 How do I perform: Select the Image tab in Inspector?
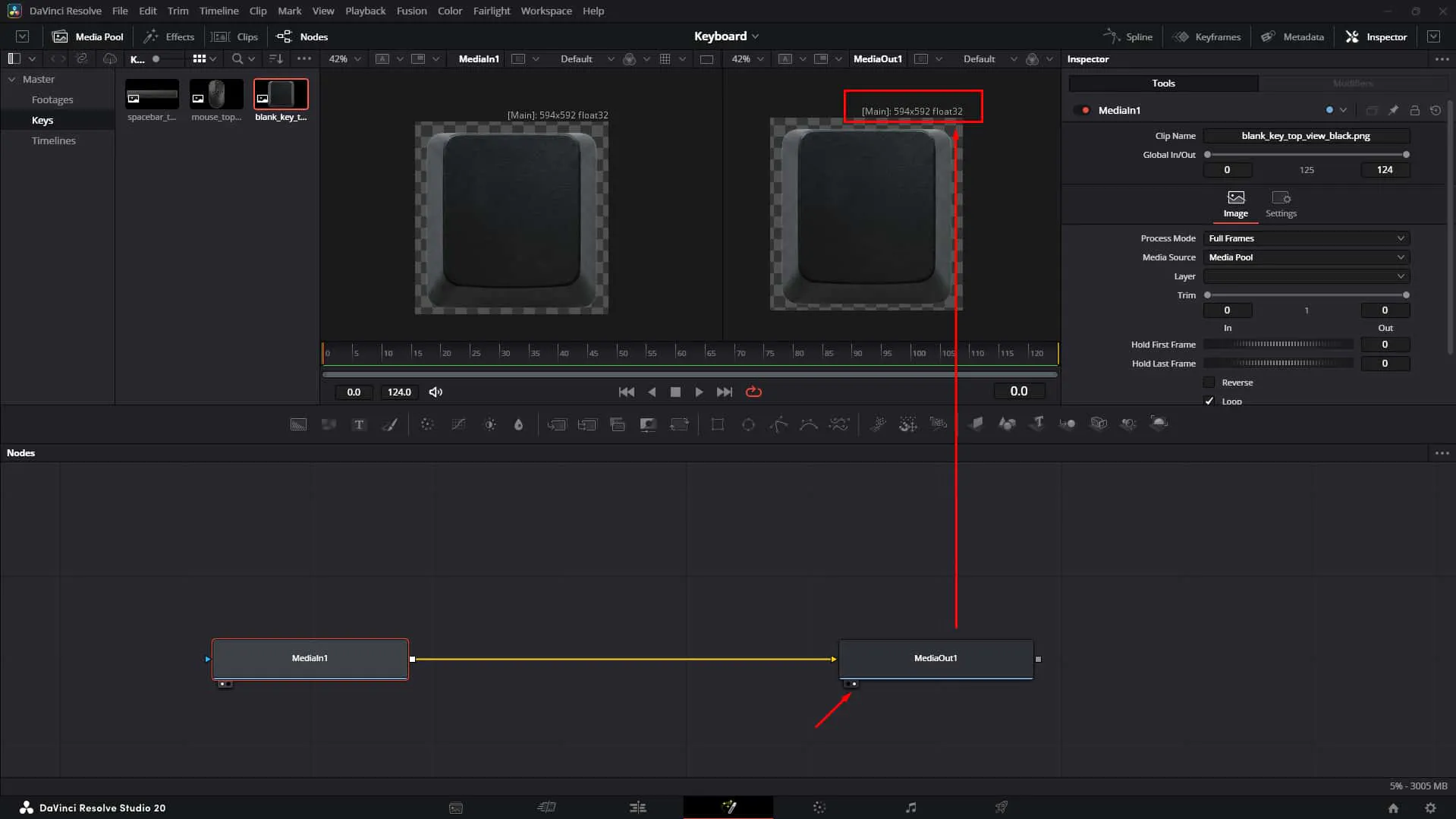pyautogui.click(x=1235, y=203)
